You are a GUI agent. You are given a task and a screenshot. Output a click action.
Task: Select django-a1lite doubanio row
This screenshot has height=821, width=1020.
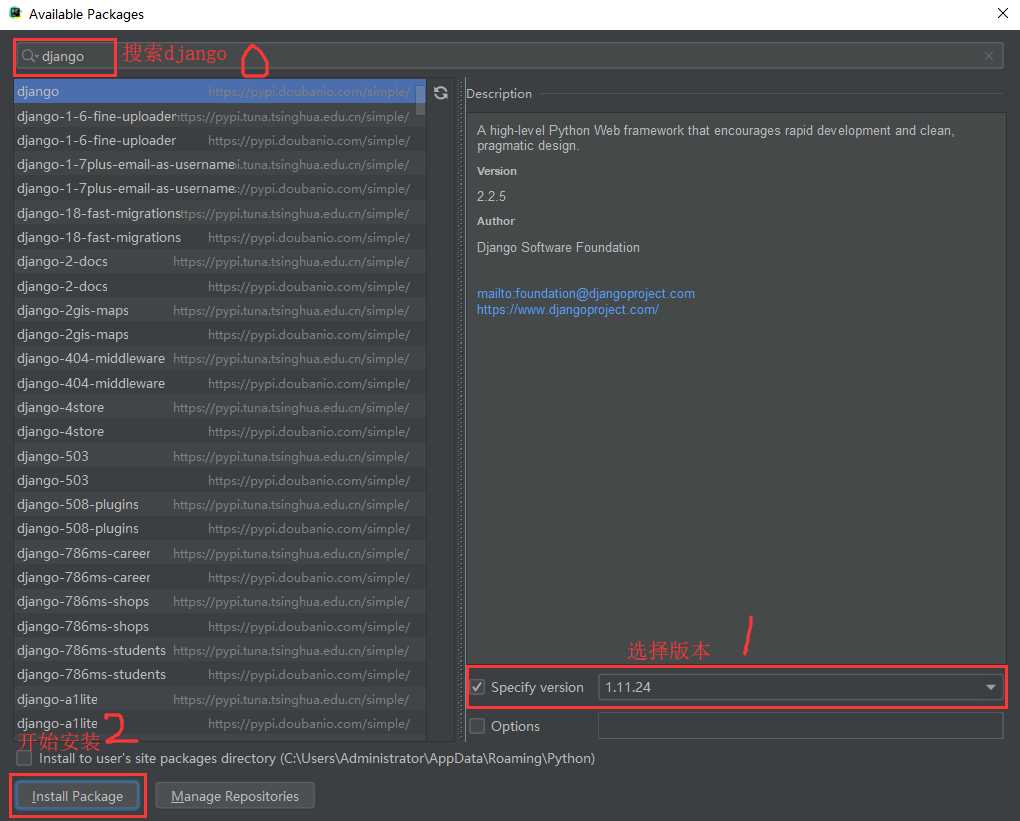click(220, 723)
